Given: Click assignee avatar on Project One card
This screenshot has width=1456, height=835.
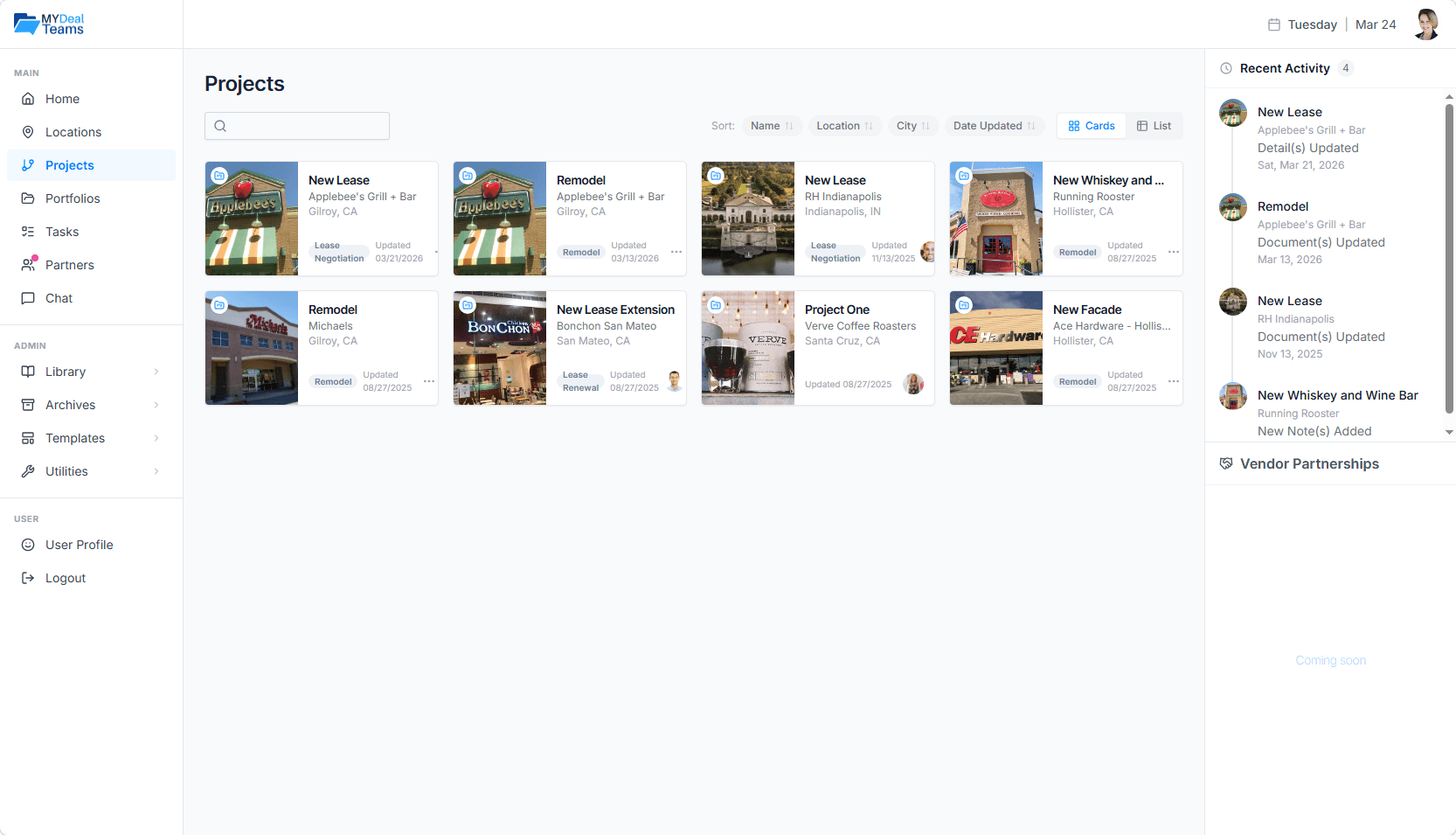Looking at the screenshot, I should click(x=913, y=384).
